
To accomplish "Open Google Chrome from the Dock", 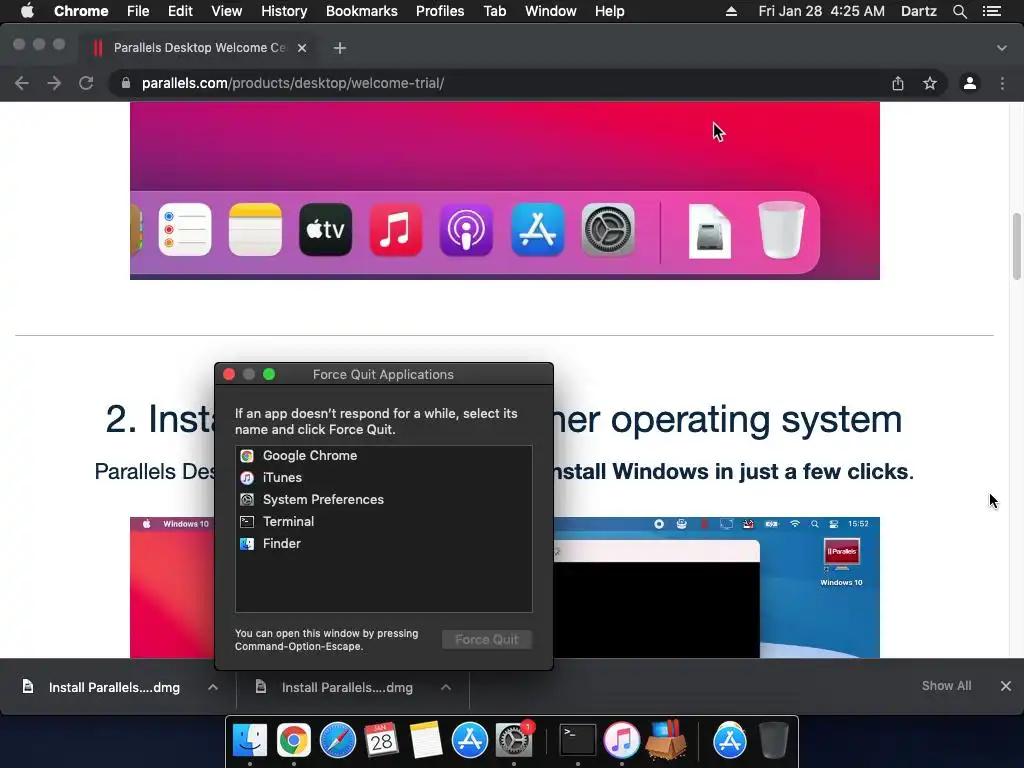I will pyautogui.click(x=293, y=740).
